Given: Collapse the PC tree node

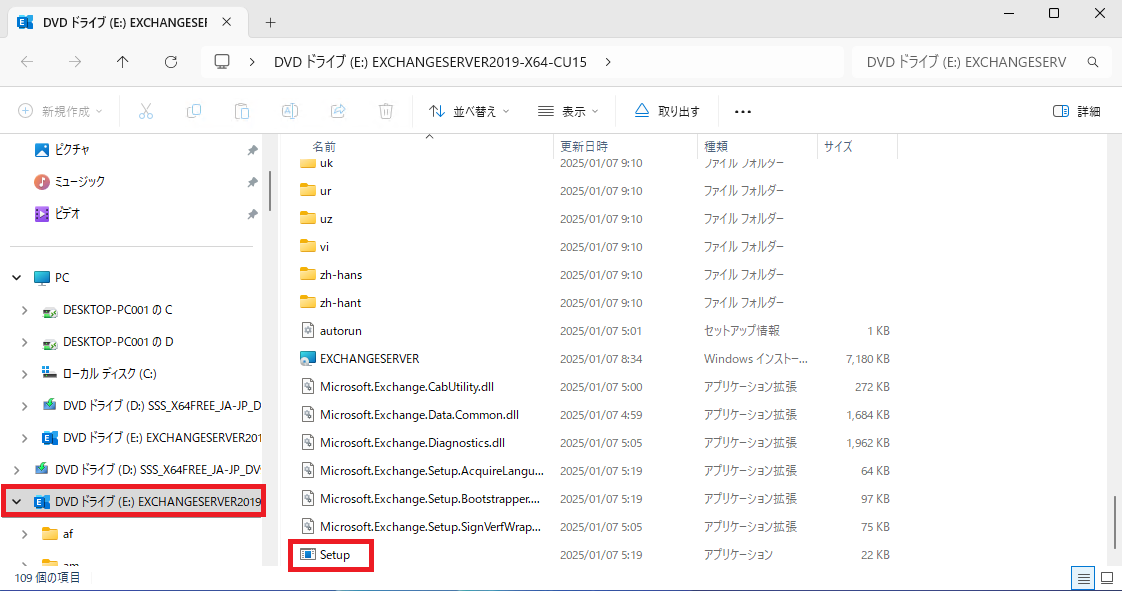Looking at the screenshot, I should pos(16,278).
